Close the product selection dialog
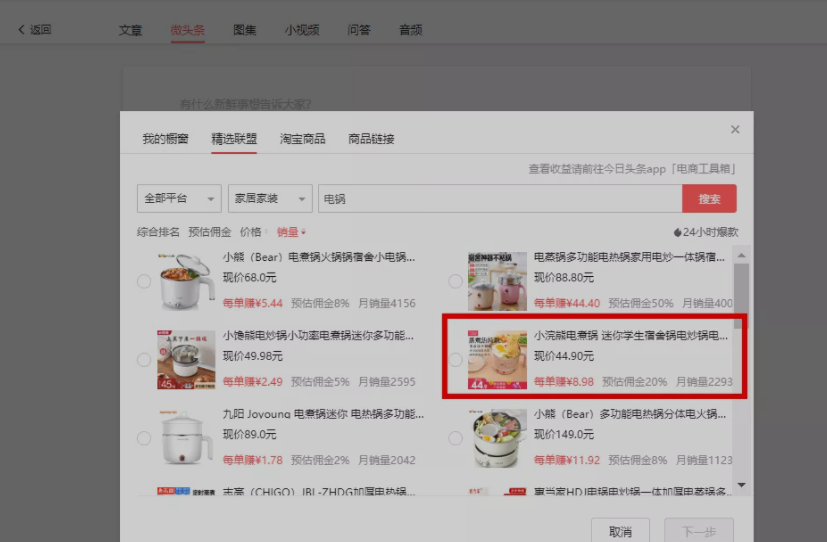The image size is (827, 542). pyautogui.click(x=735, y=130)
